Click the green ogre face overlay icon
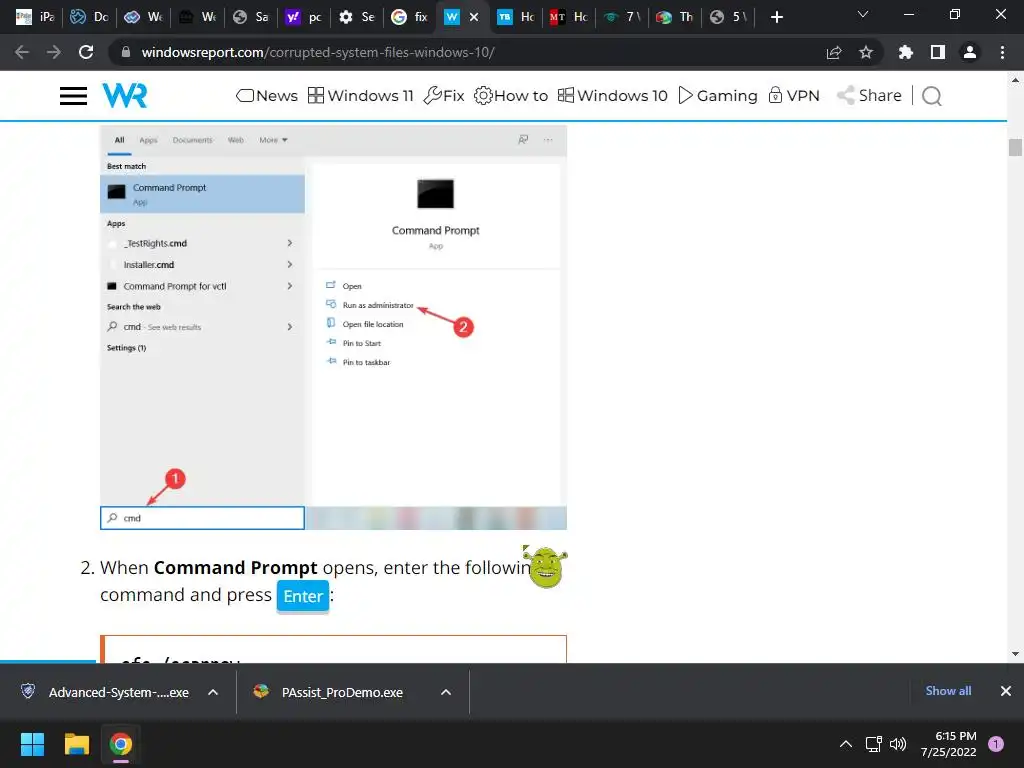 [x=546, y=566]
